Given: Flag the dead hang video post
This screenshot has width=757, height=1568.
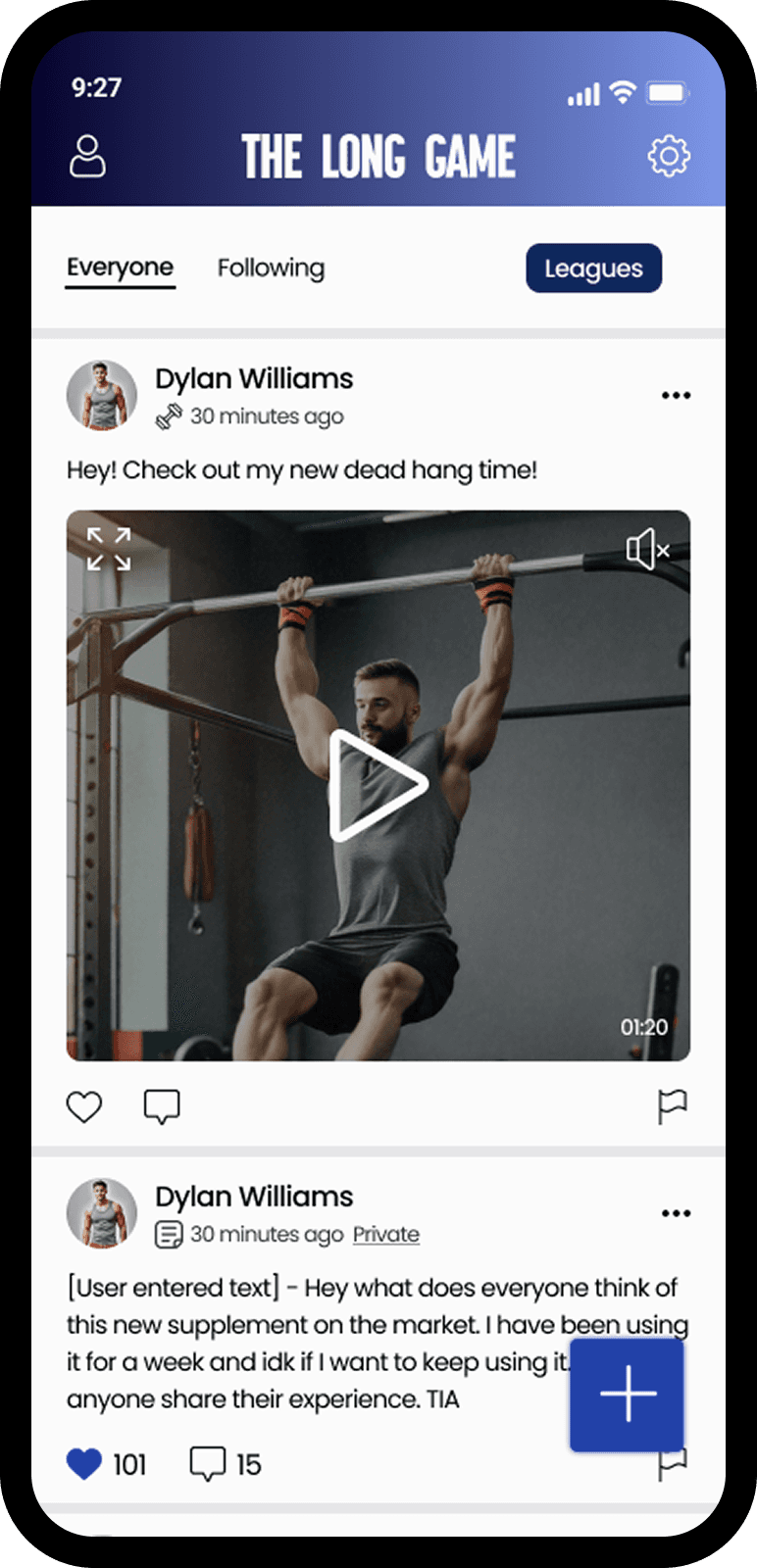Looking at the screenshot, I should pos(672,1106).
